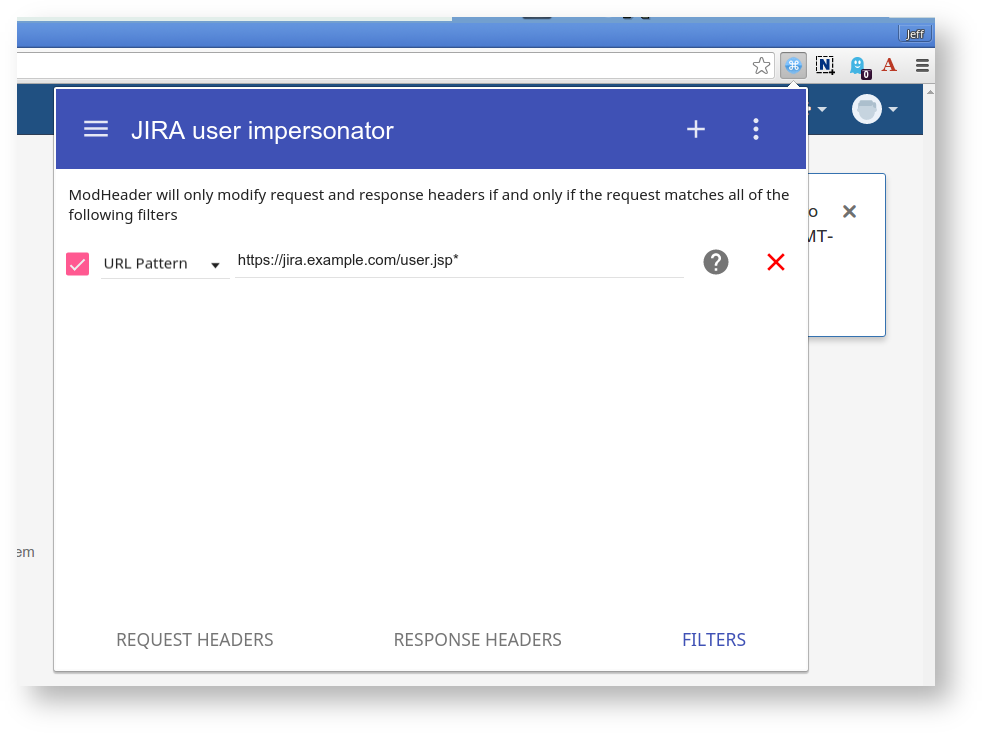Click the ModHeader extension icon in the toolbar
Viewport: 983px width, 734px height.
coord(793,66)
